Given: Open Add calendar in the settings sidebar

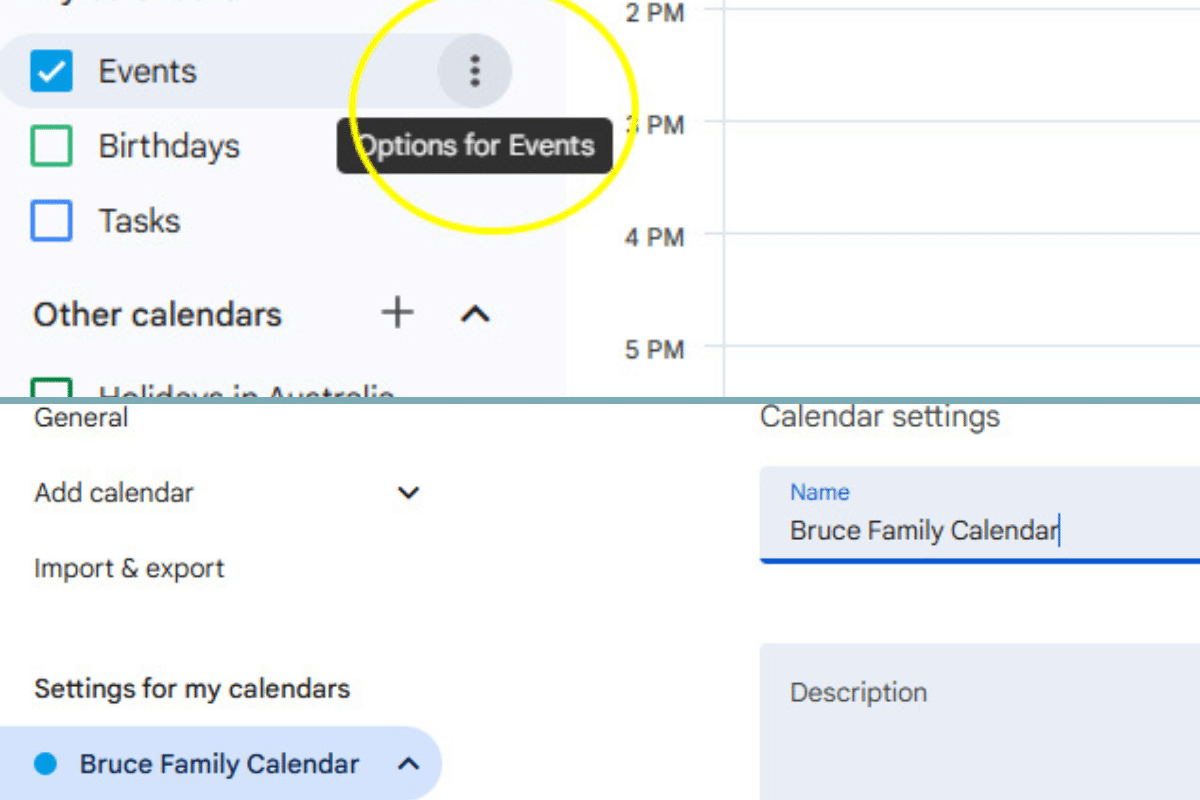Looking at the screenshot, I should (113, 492).
